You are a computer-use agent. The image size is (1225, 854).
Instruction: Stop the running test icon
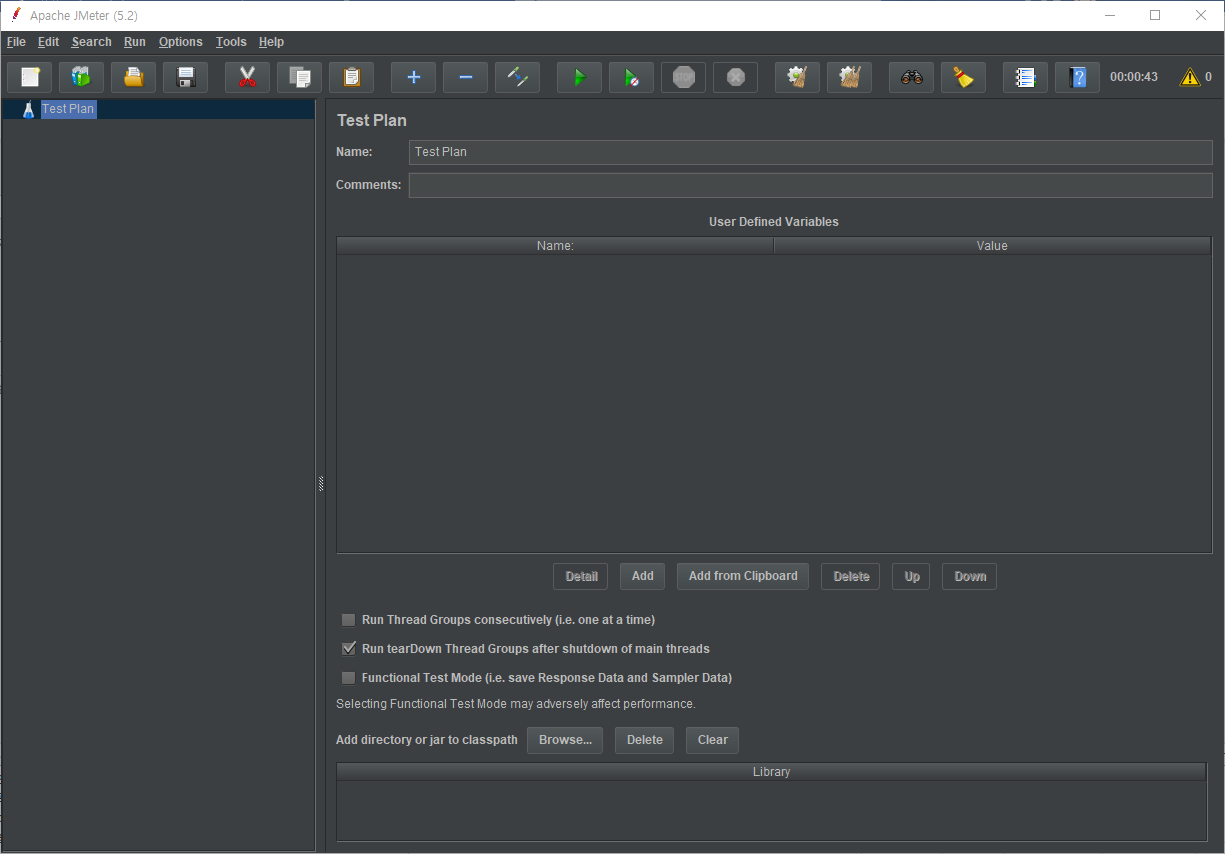pos(684,77)
